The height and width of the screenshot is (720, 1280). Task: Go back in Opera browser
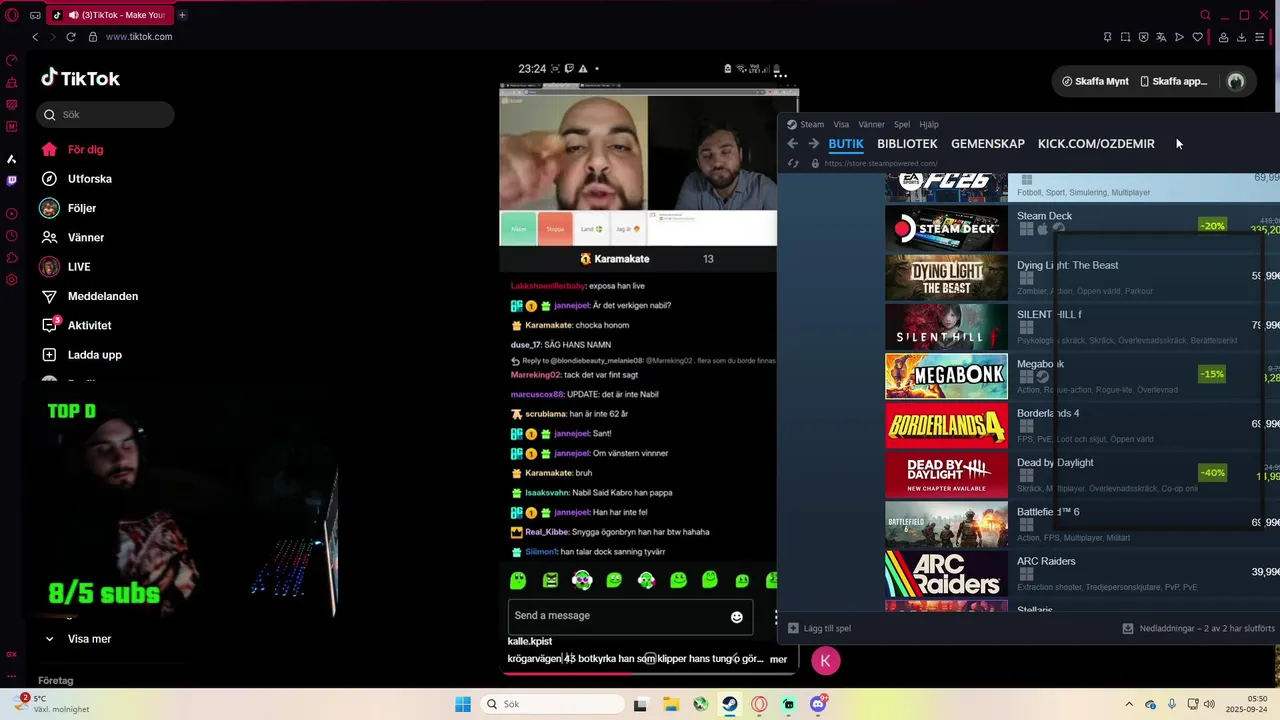coord(35,37)
